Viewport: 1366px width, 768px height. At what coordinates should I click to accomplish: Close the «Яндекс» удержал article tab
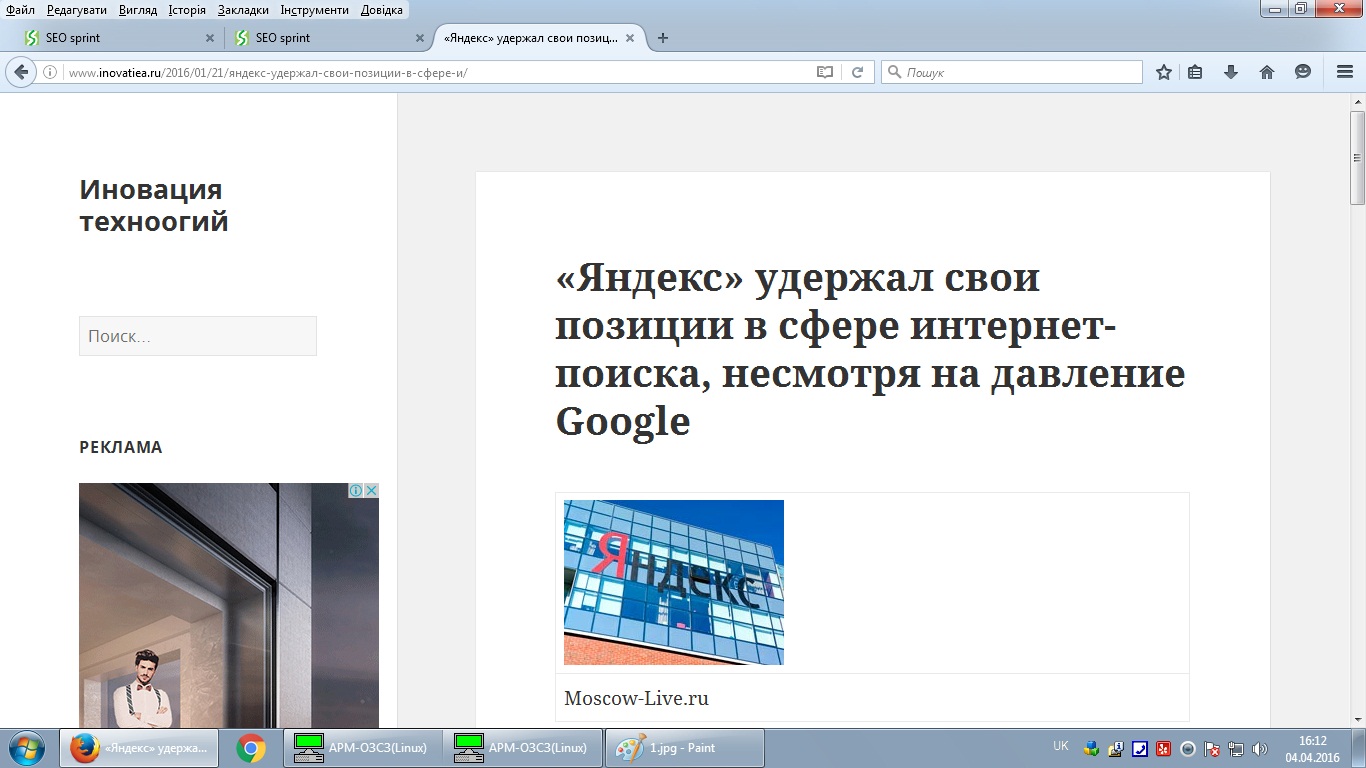click(630, 38)
